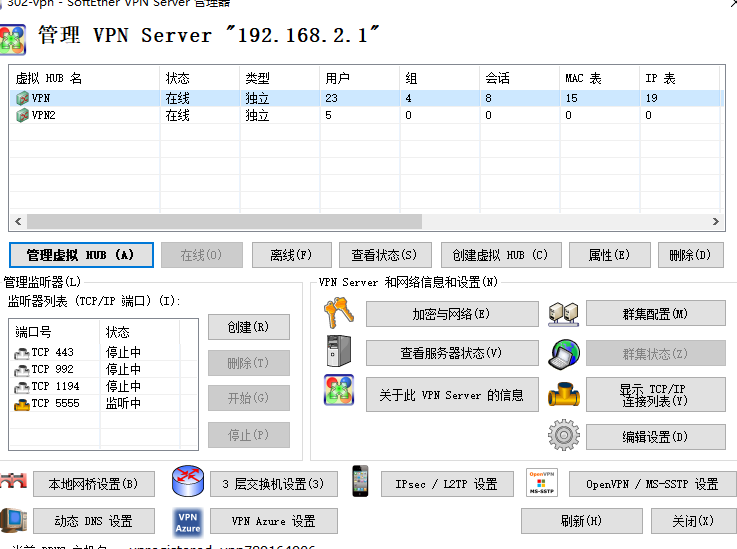Click the gear icon beside 编辑设置
737x549 pixels.
[x=564, y=435]
